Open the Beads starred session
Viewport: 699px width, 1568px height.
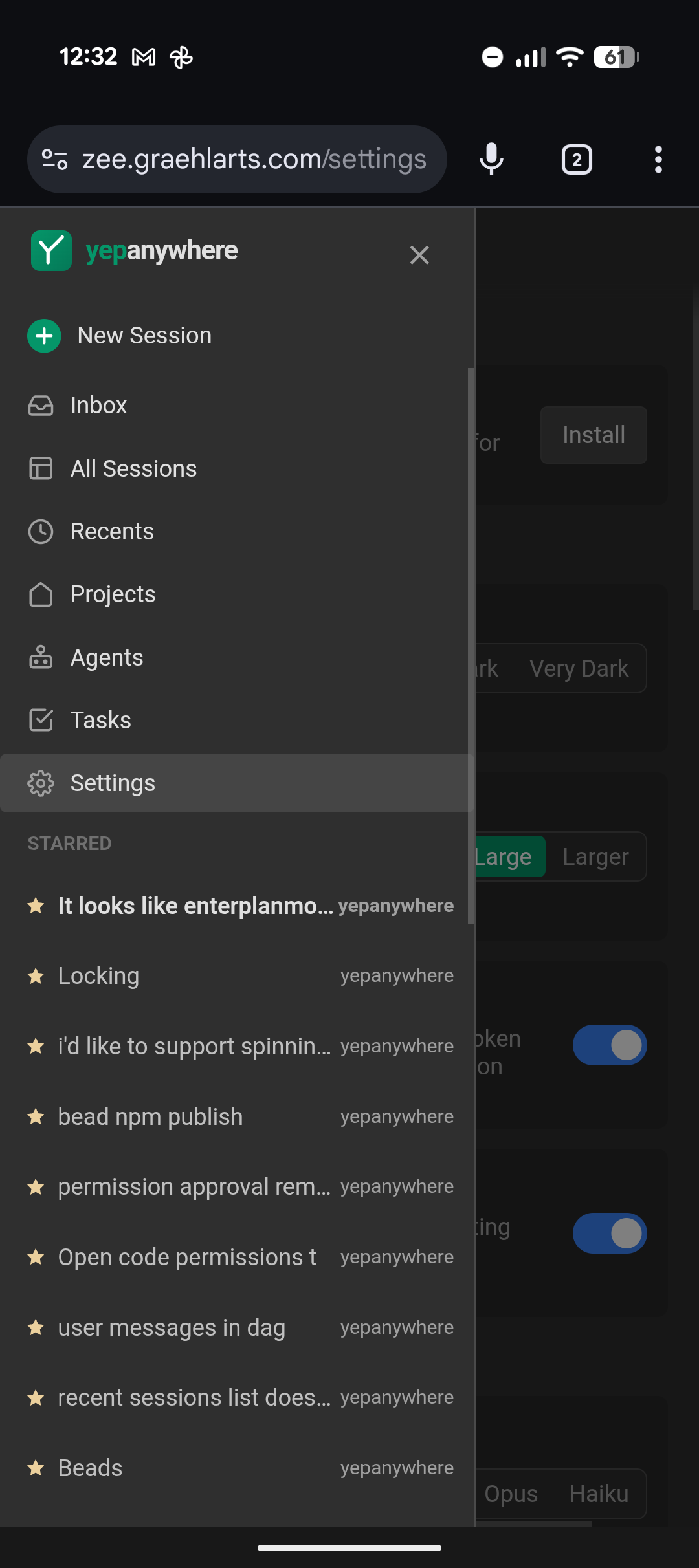coord(90,1467)
